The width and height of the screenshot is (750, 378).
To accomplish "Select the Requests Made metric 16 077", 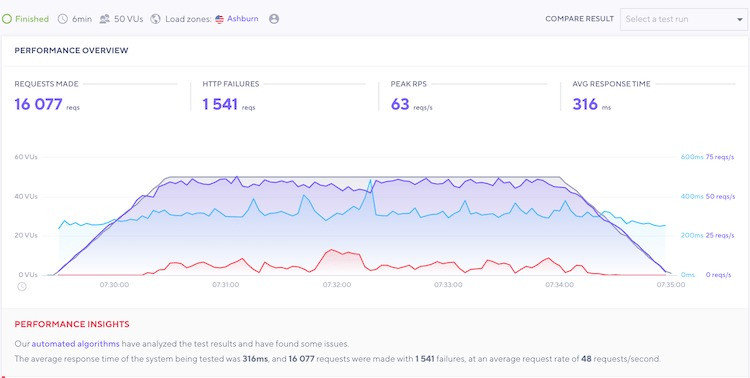I will 38,104.
